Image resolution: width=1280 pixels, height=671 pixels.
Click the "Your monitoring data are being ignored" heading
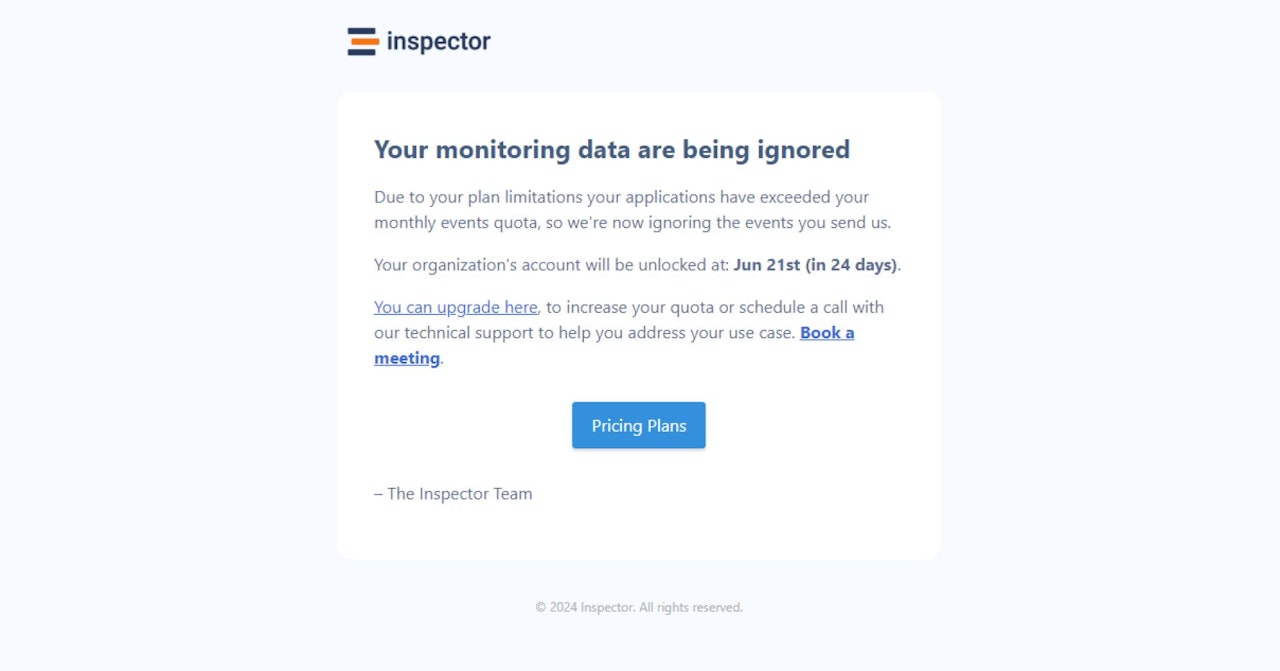(x=611, y=150)
